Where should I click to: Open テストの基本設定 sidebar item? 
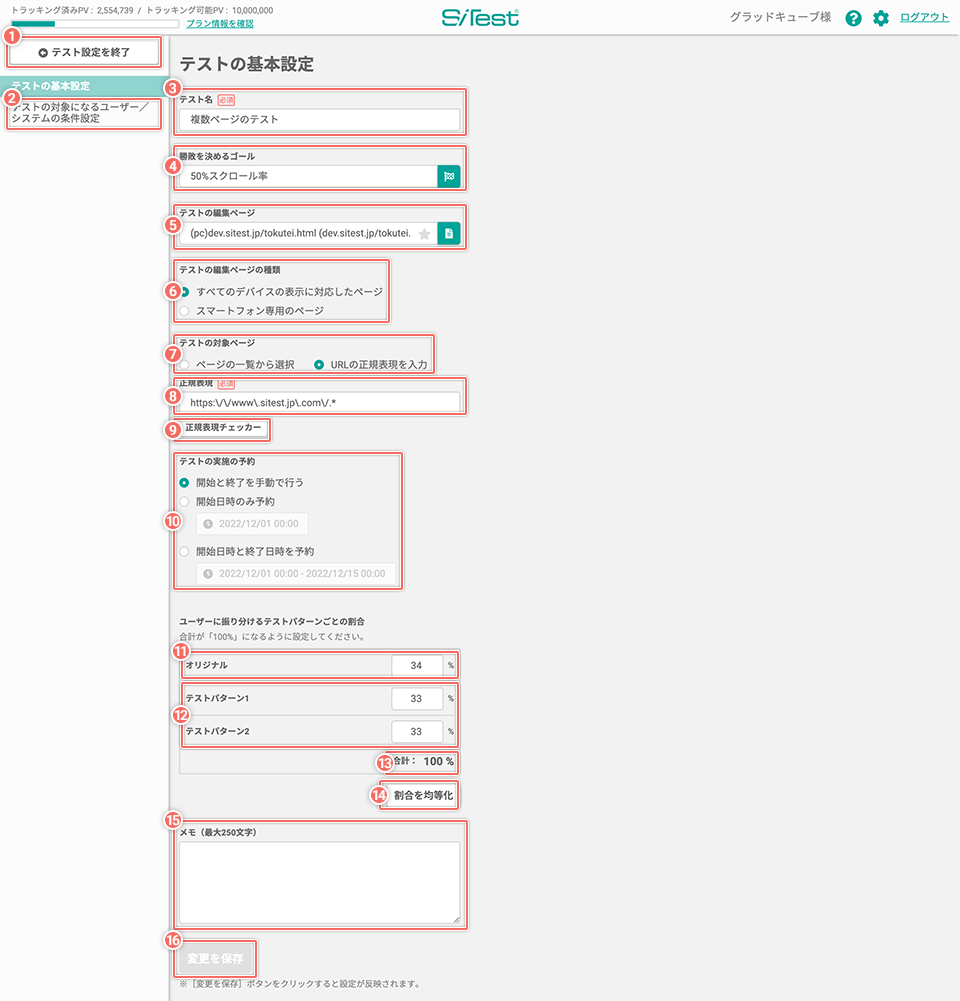tap(84, 86)
